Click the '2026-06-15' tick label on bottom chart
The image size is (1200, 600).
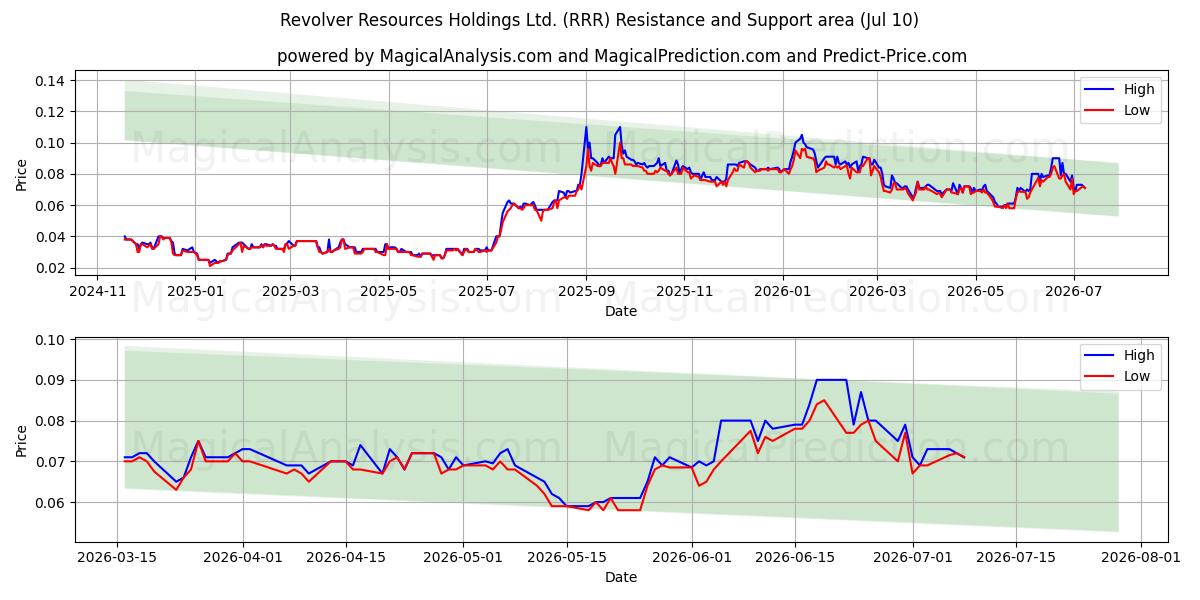(x=796, y=557)
